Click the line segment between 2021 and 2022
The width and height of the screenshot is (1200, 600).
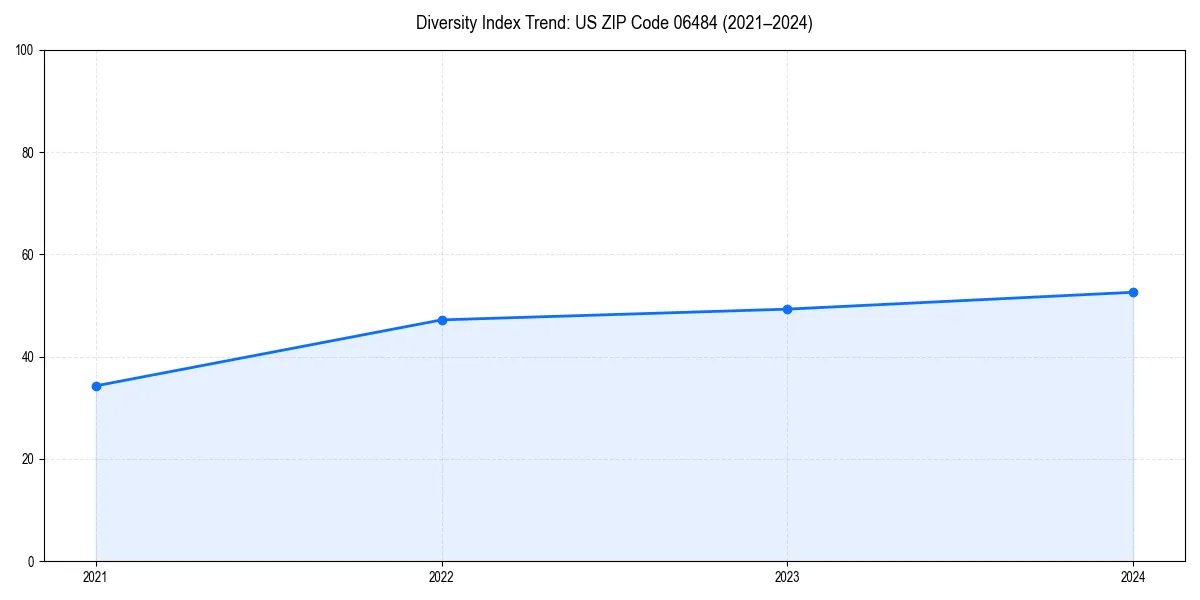click(x=270, y=352)
